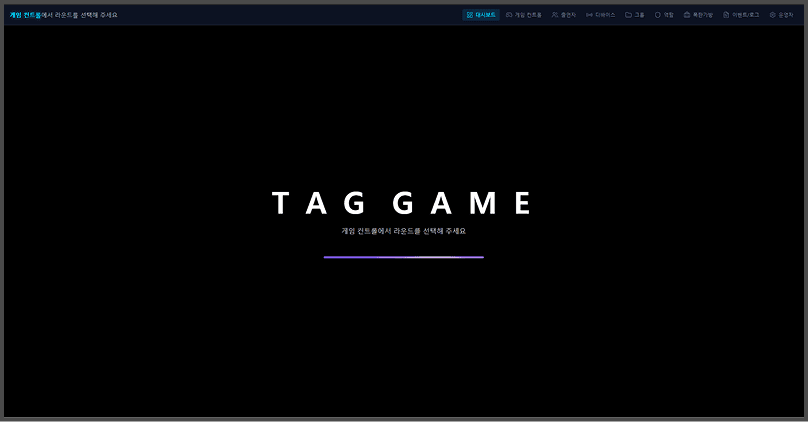
Task: Click the gamepad icon beside 게임 컨트롤
Action: [509, 15]
